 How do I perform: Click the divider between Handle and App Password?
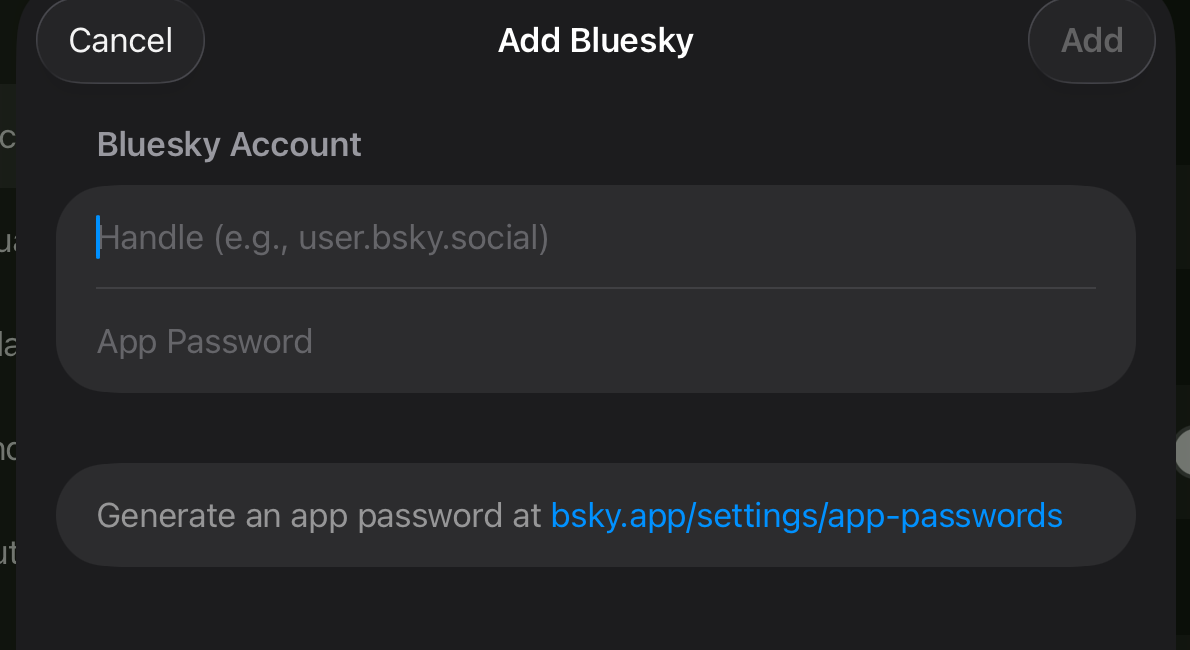click(x=595, y=289)
